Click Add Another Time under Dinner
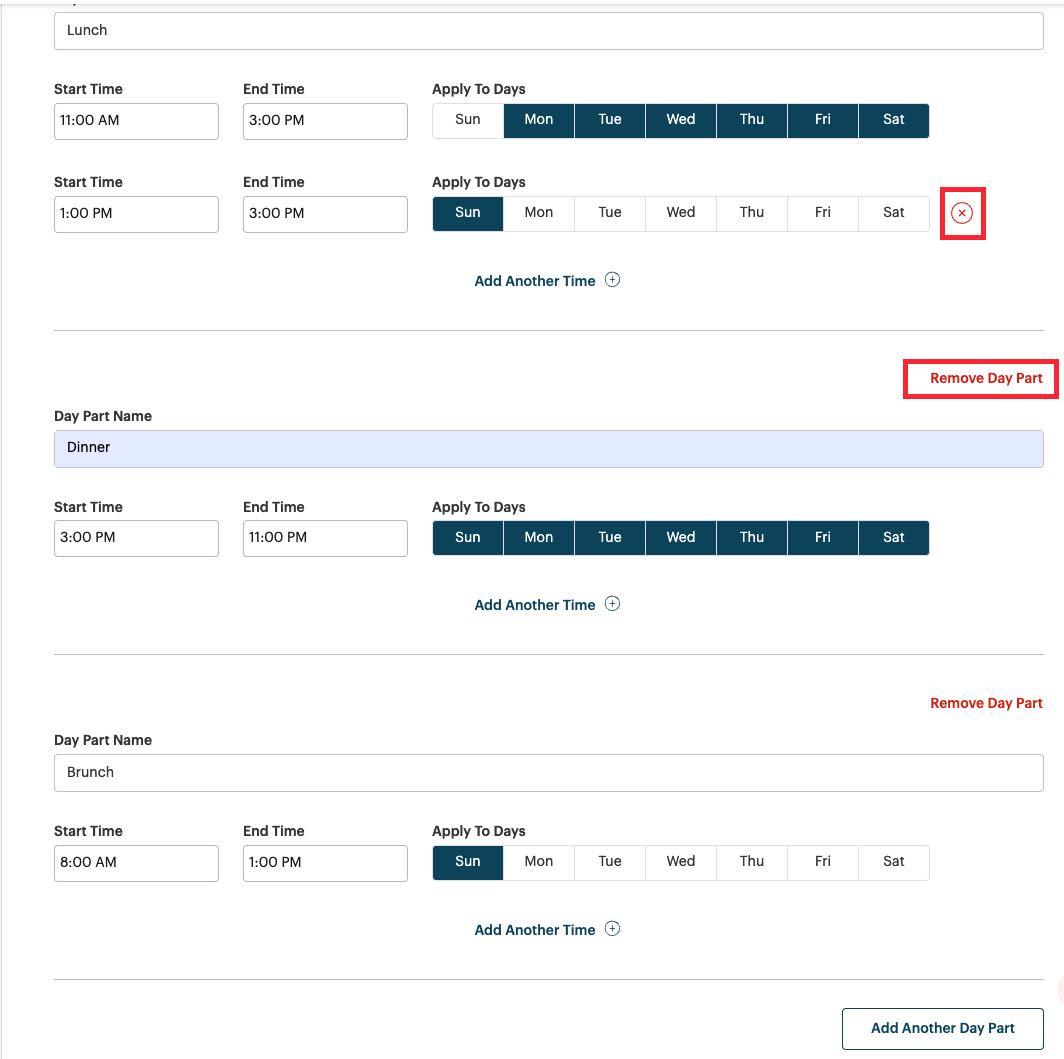This screenshot has width=1064, height=1059. pos(535,604)
